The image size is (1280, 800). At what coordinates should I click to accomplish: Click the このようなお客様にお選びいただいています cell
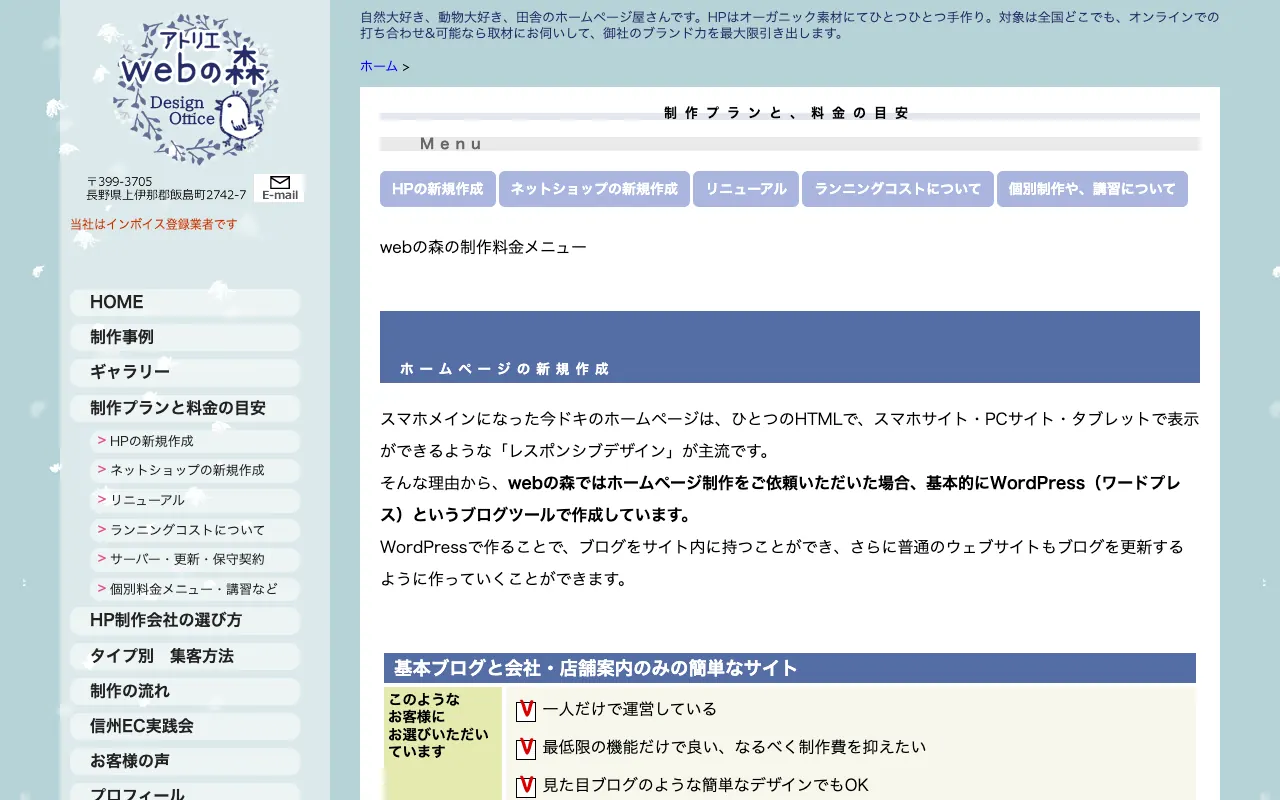pos(443,743)
